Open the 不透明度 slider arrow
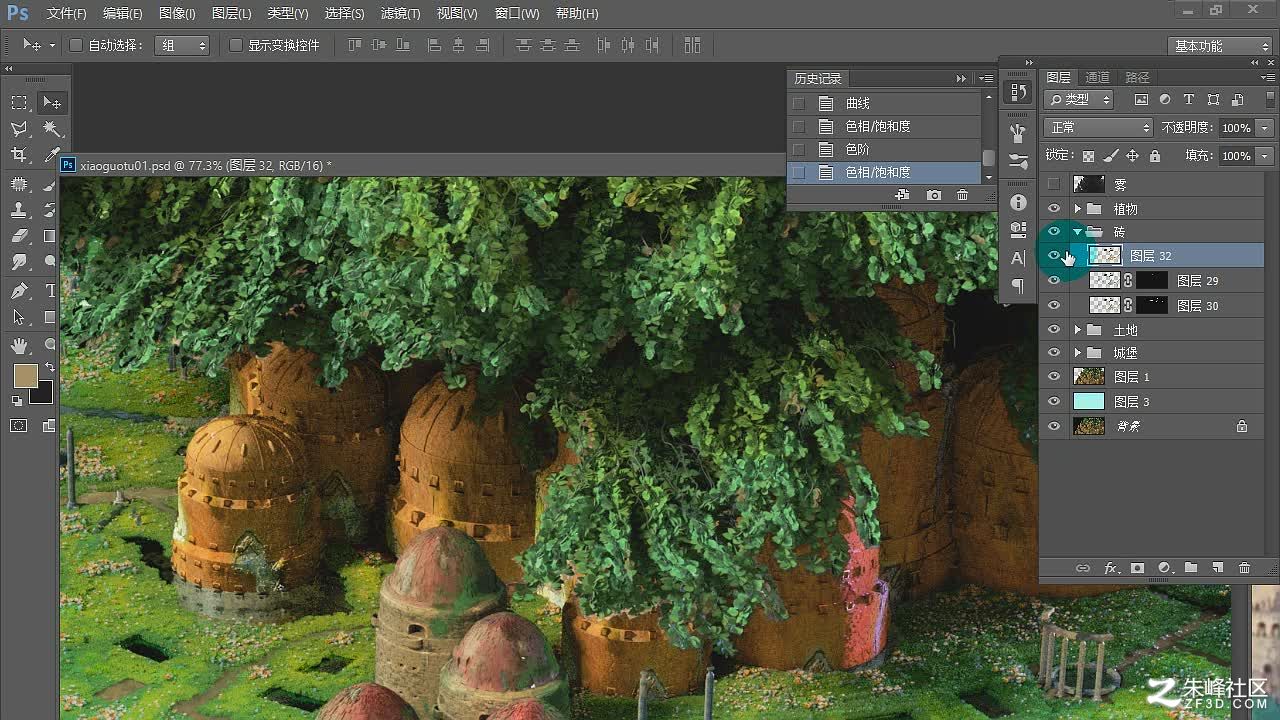The width and height of the screenshot is (1280, 720). click(x=1265, y=128)
